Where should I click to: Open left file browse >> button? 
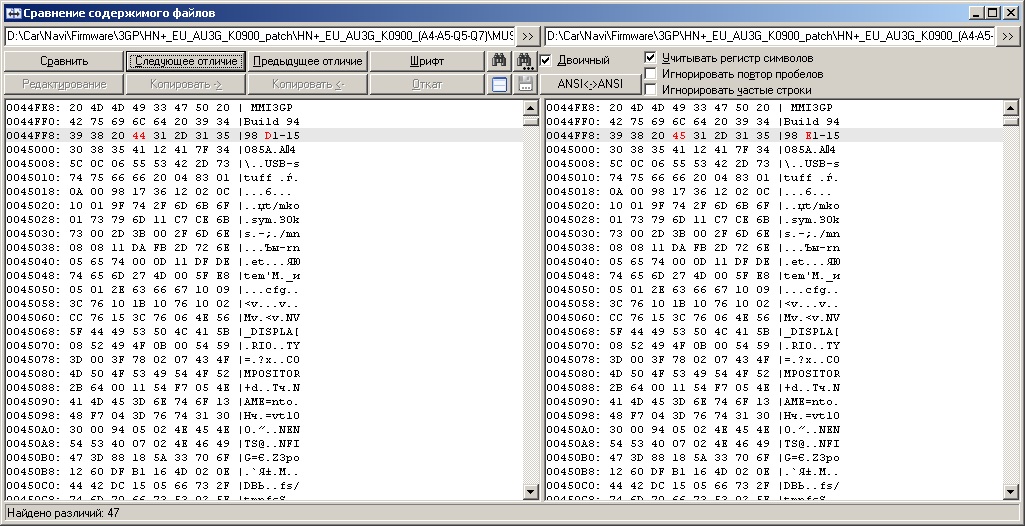527,36
